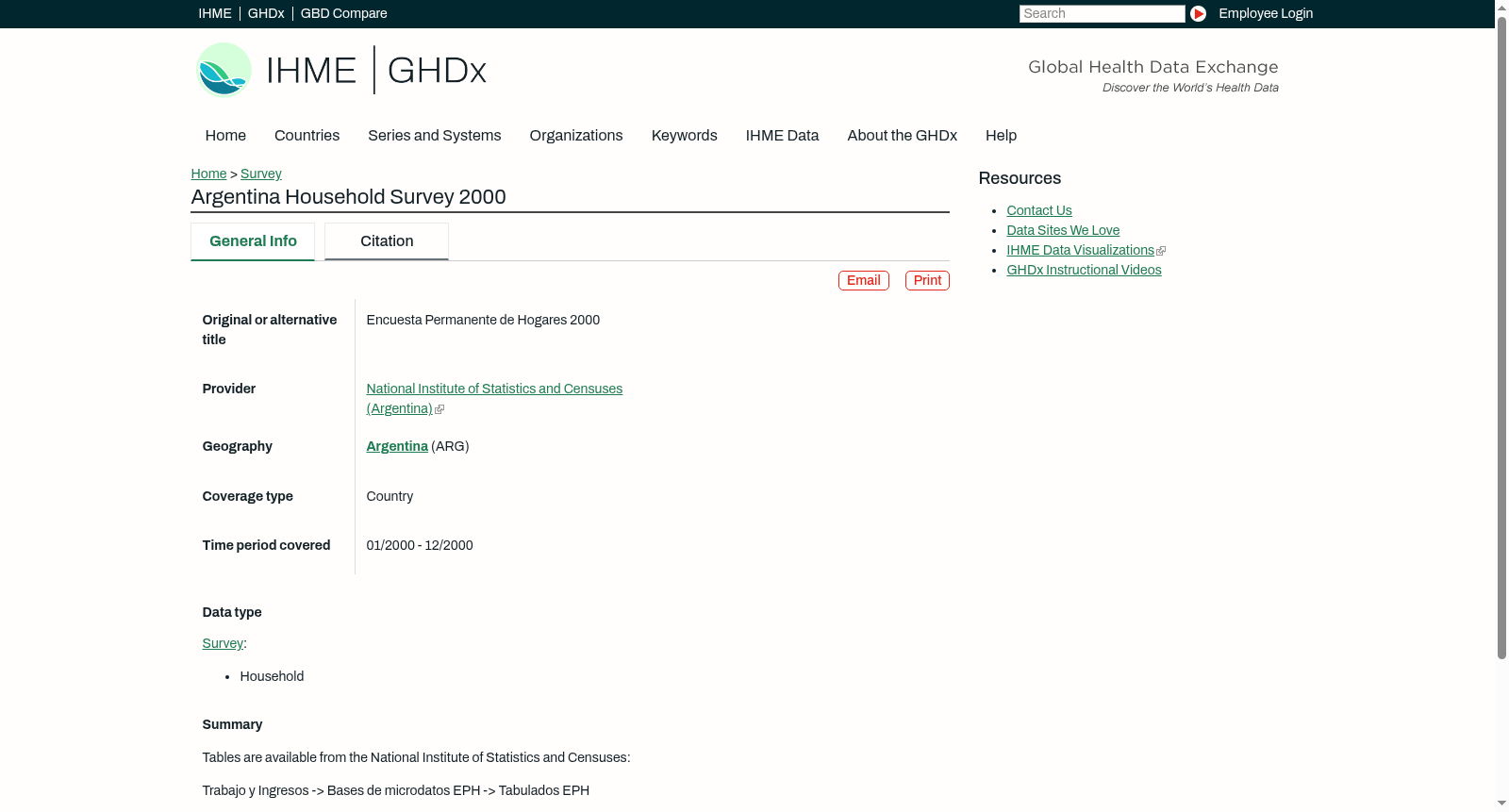This screenshot has width=1509, height=812.
Task: Open the Organizations navigation item
Action: click(x=576, y=136)
